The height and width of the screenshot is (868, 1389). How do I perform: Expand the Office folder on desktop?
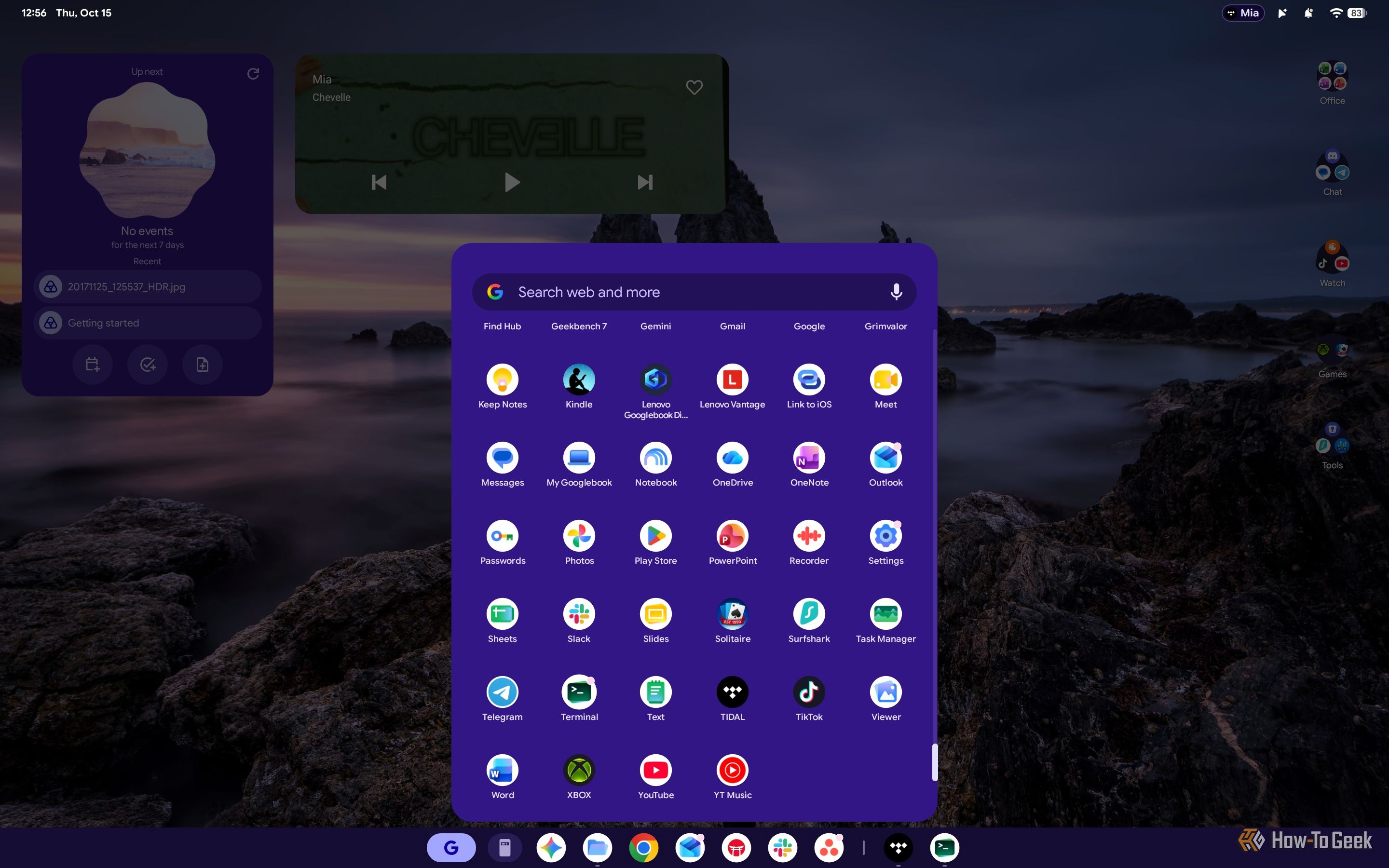[x=1332, y=76]
